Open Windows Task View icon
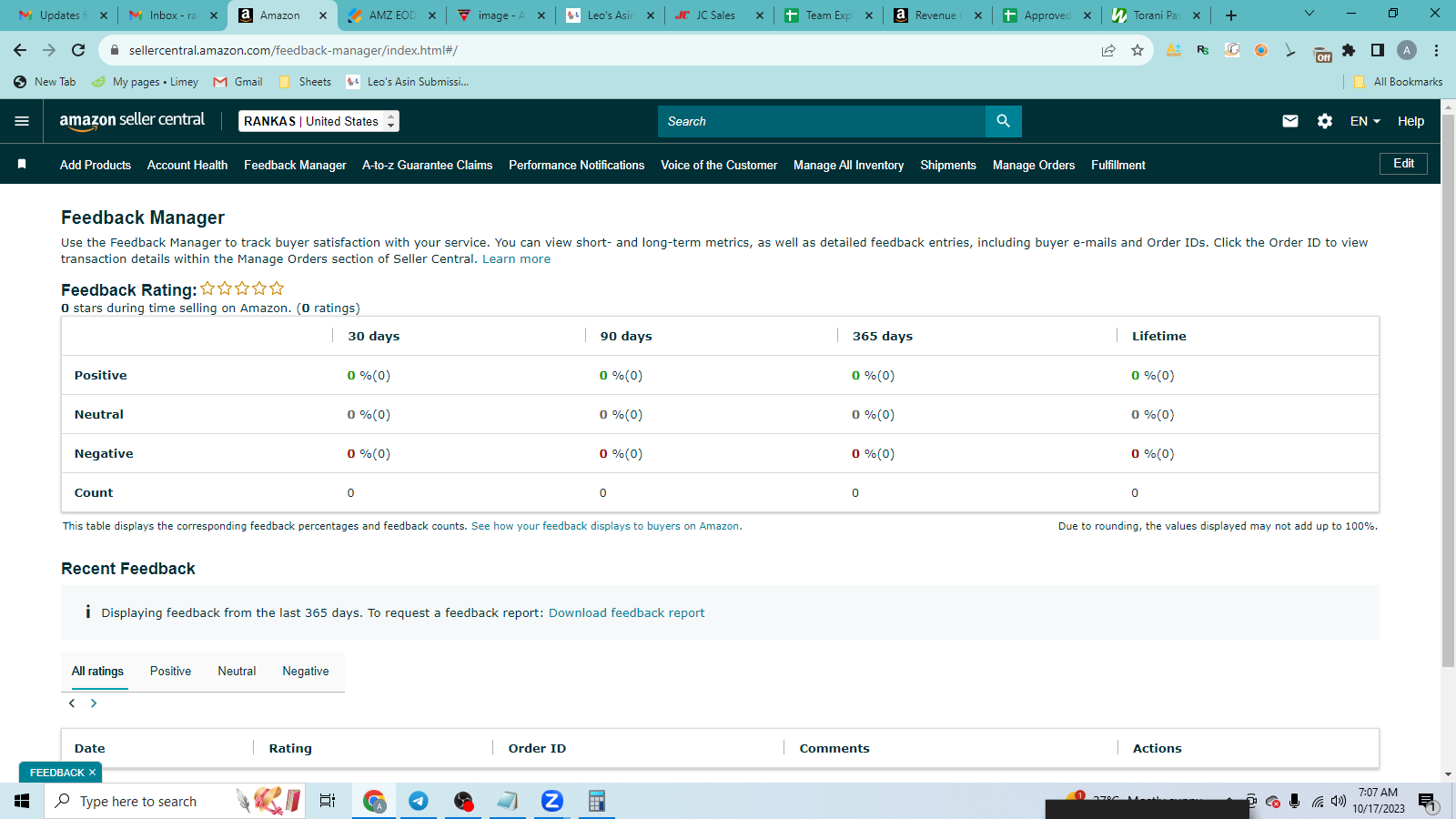1456x819 pixels. click(x=328, y=801)
